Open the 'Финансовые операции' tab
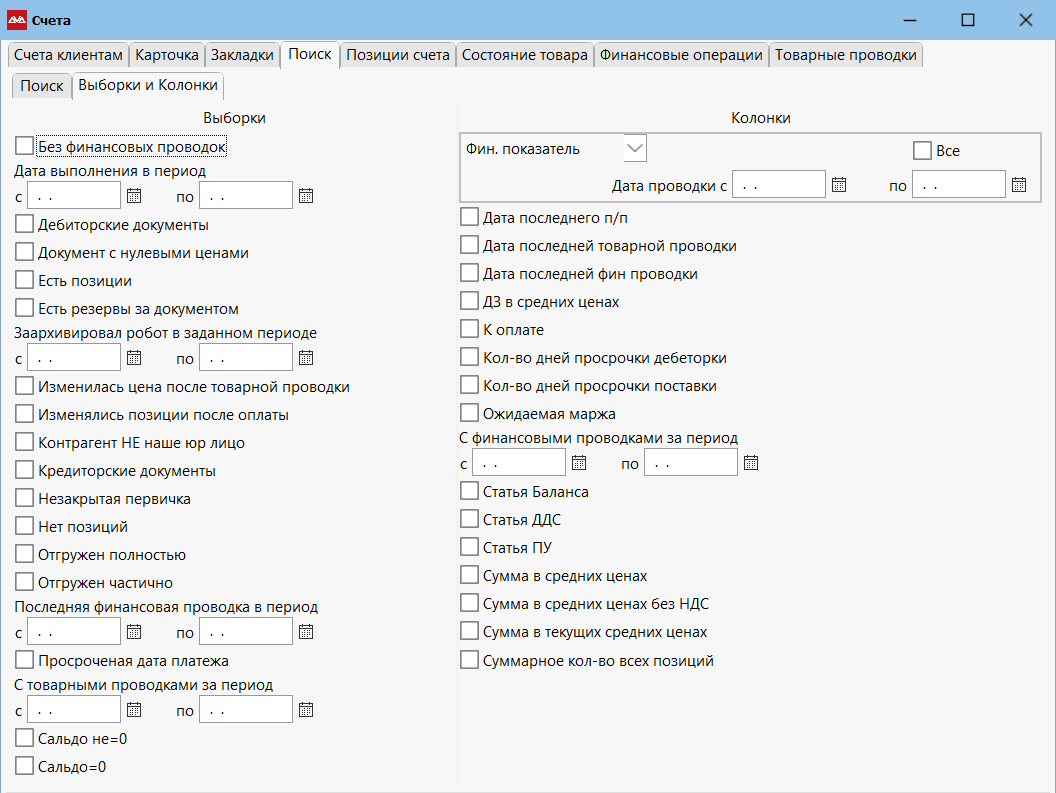The height and width of the screenshot is (793, 1056). pos(681,55)
